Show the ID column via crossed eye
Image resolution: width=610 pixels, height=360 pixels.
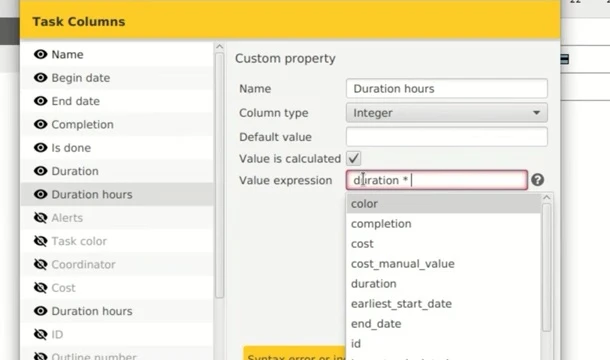tap(40, 335)
